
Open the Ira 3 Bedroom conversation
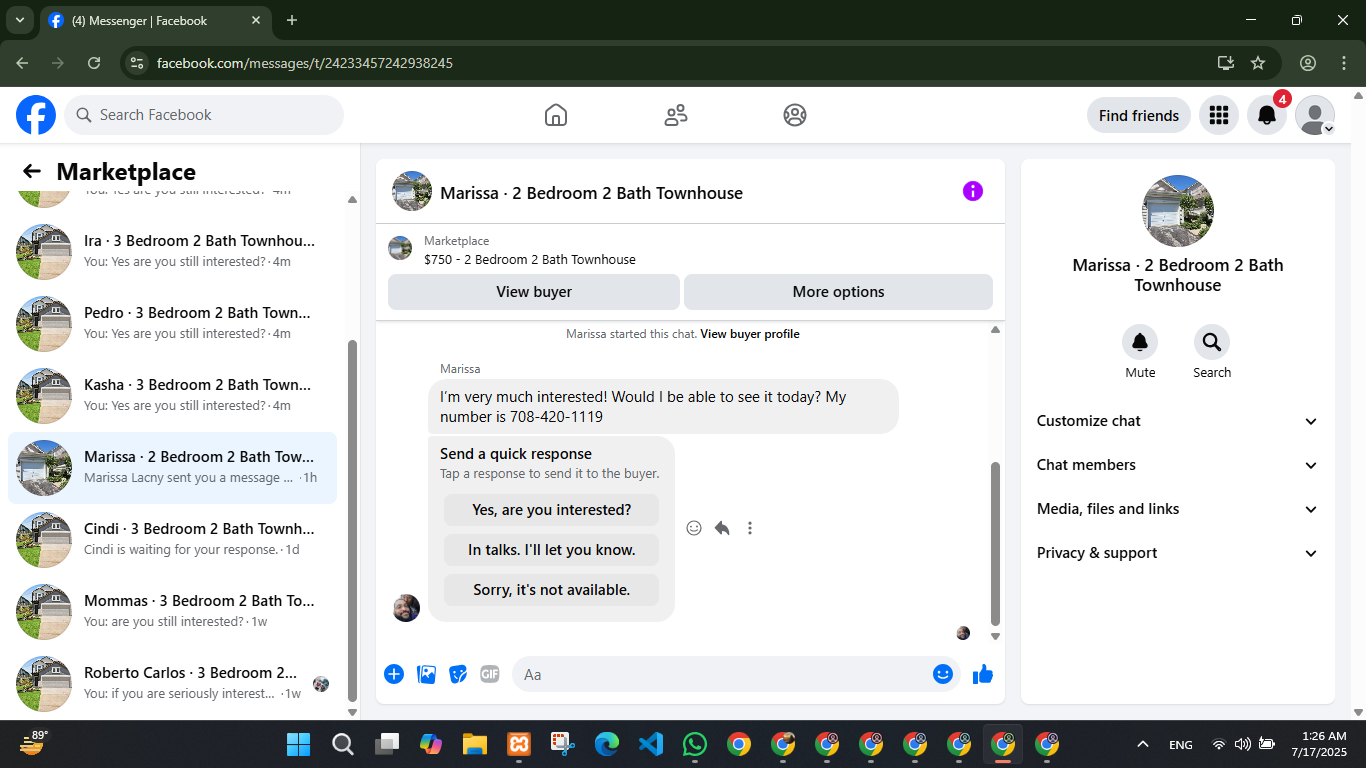pyautogui.click(x=172, y=252)
